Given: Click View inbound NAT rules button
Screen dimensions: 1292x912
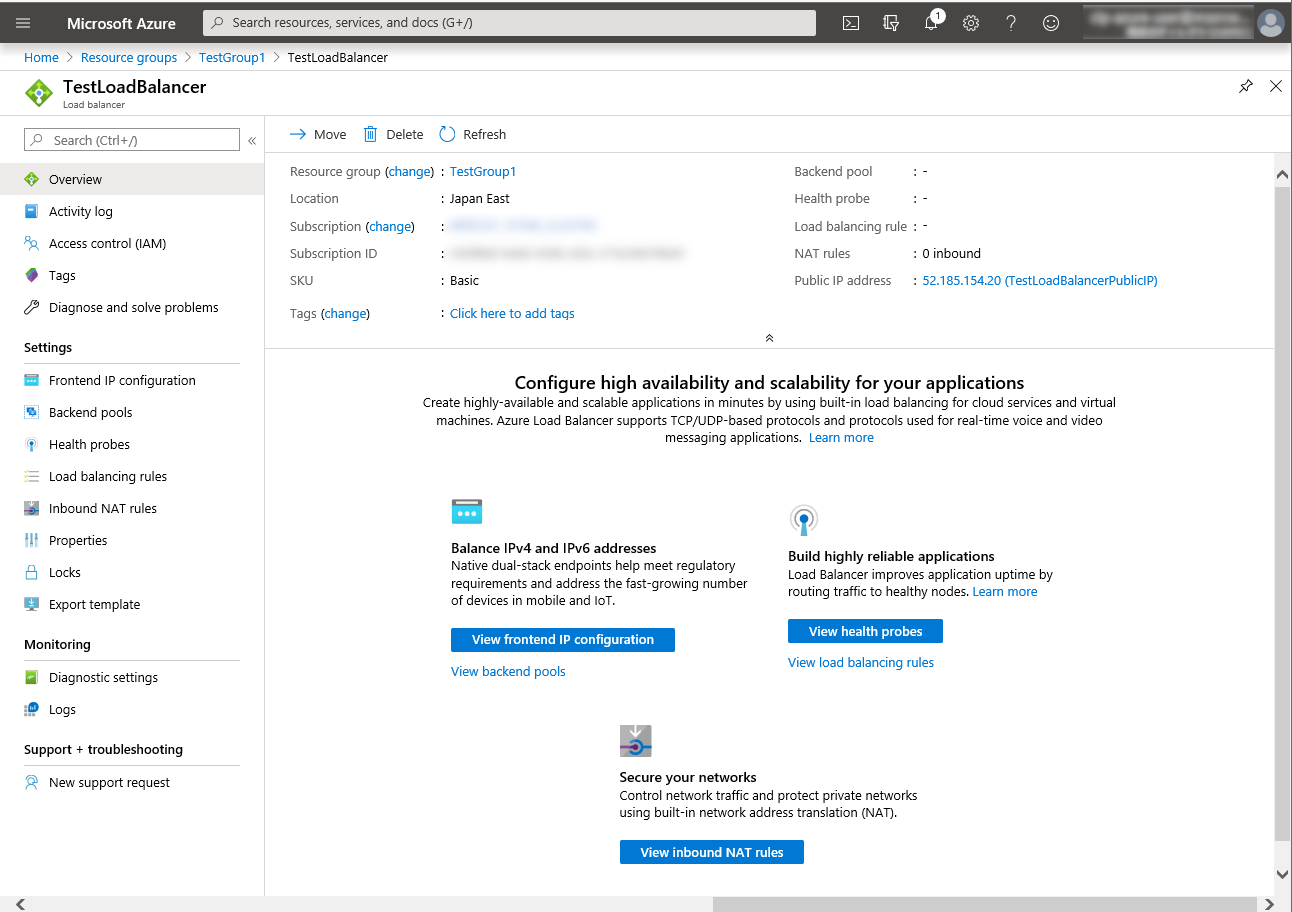Looking at the screenshot, I should pos(711,852).
